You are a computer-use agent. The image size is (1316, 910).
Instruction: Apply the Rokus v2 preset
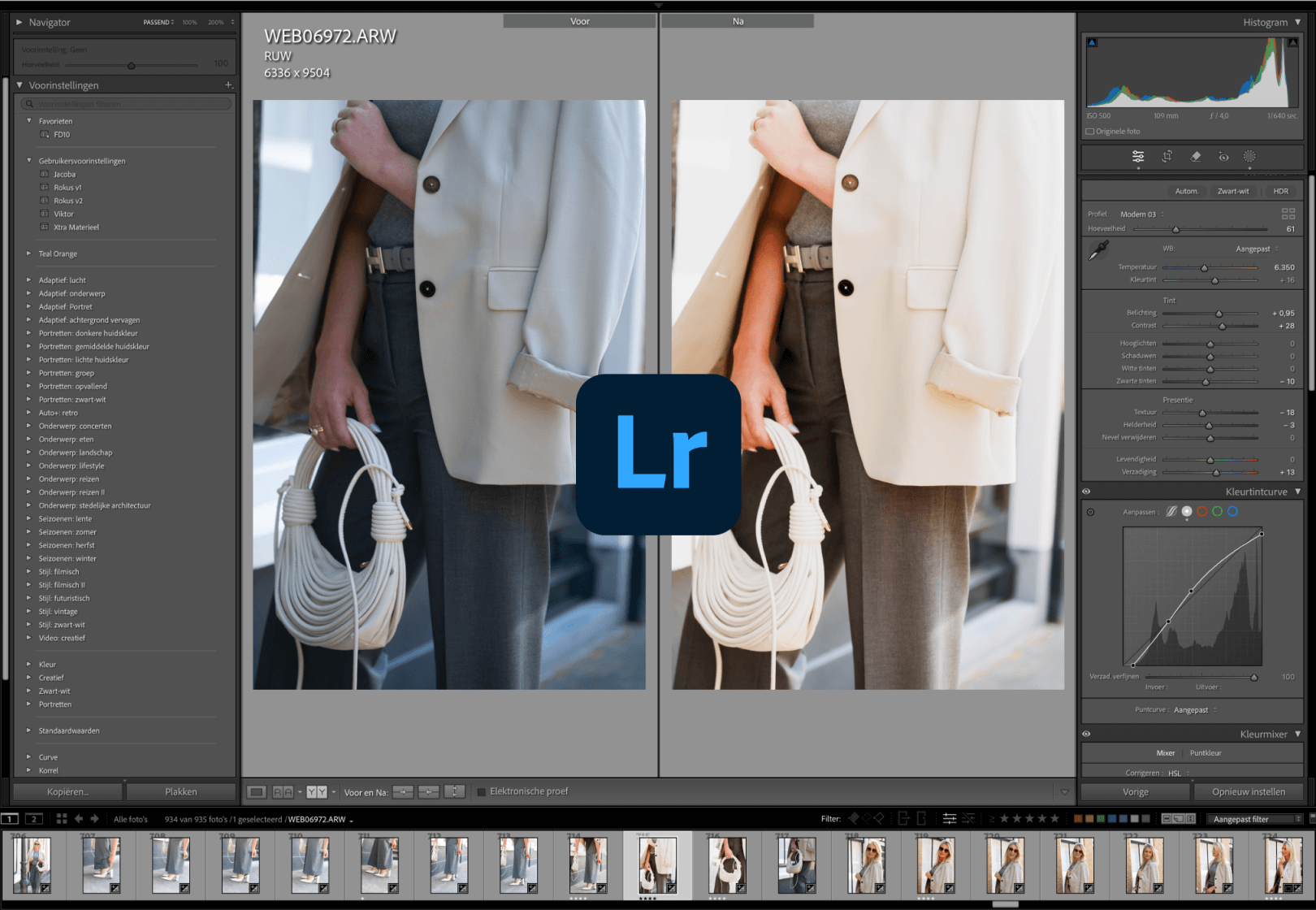tap(68, 201)
